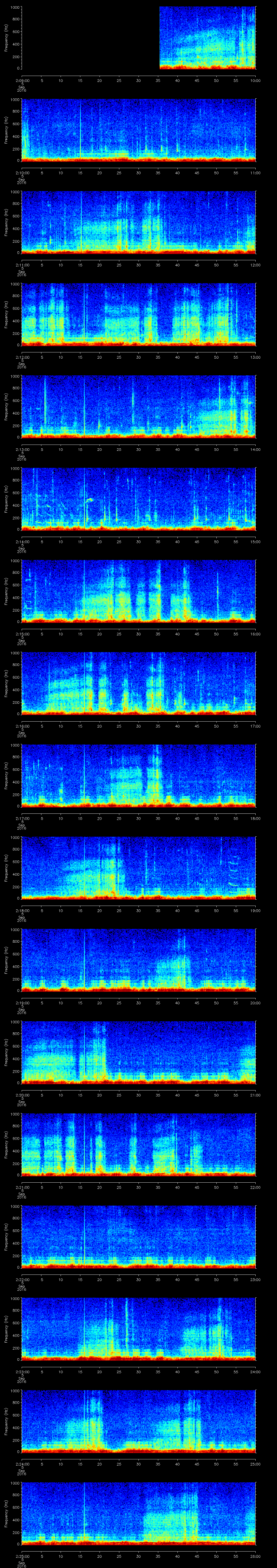Click the 24:00 end time label
Image resolution: width=277 pixels, height=1568 pixels.
(255, 1371)
